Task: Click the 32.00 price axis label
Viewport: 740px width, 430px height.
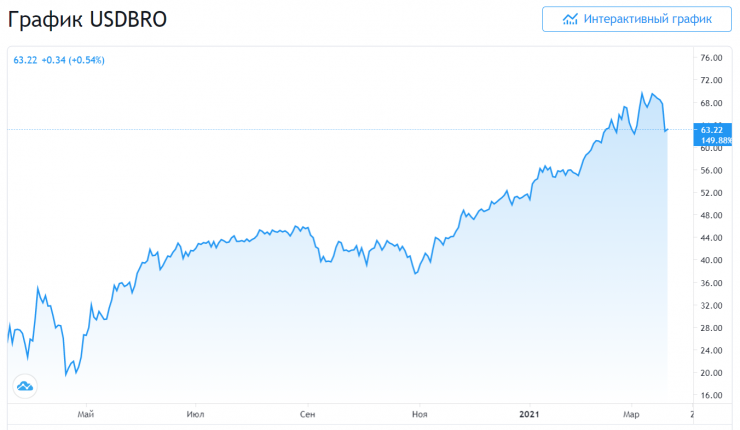Action: tap(712, 305)
